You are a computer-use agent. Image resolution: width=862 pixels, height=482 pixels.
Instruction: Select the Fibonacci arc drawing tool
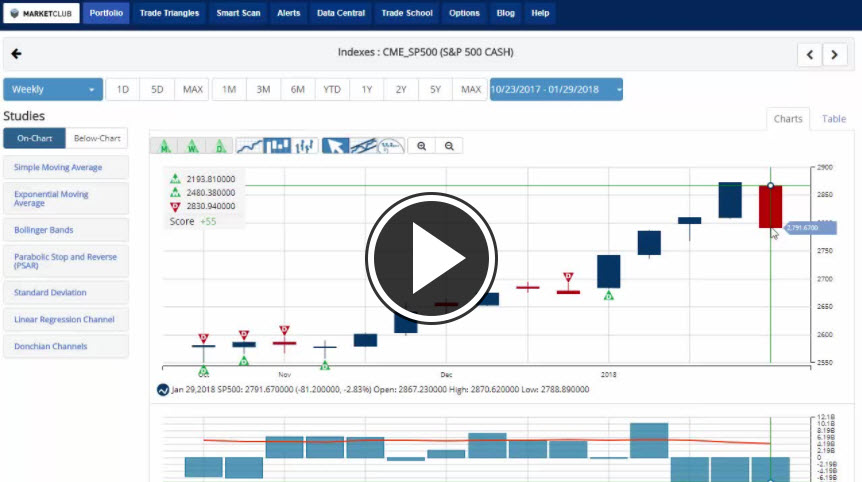click(391, 146)
